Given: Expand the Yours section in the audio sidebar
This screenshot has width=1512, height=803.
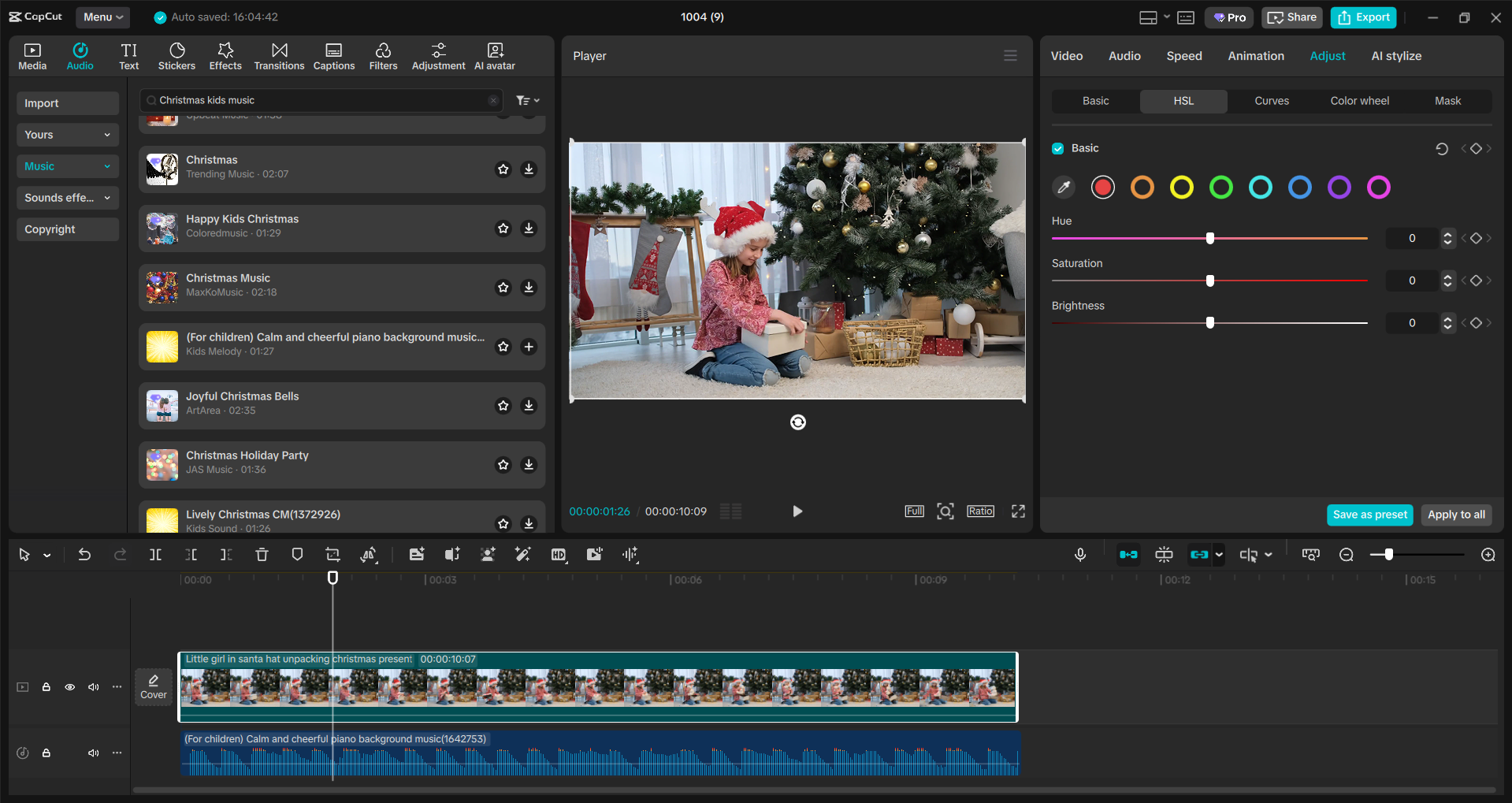Looking at the screenshot, I should click(x=67, y=134).
